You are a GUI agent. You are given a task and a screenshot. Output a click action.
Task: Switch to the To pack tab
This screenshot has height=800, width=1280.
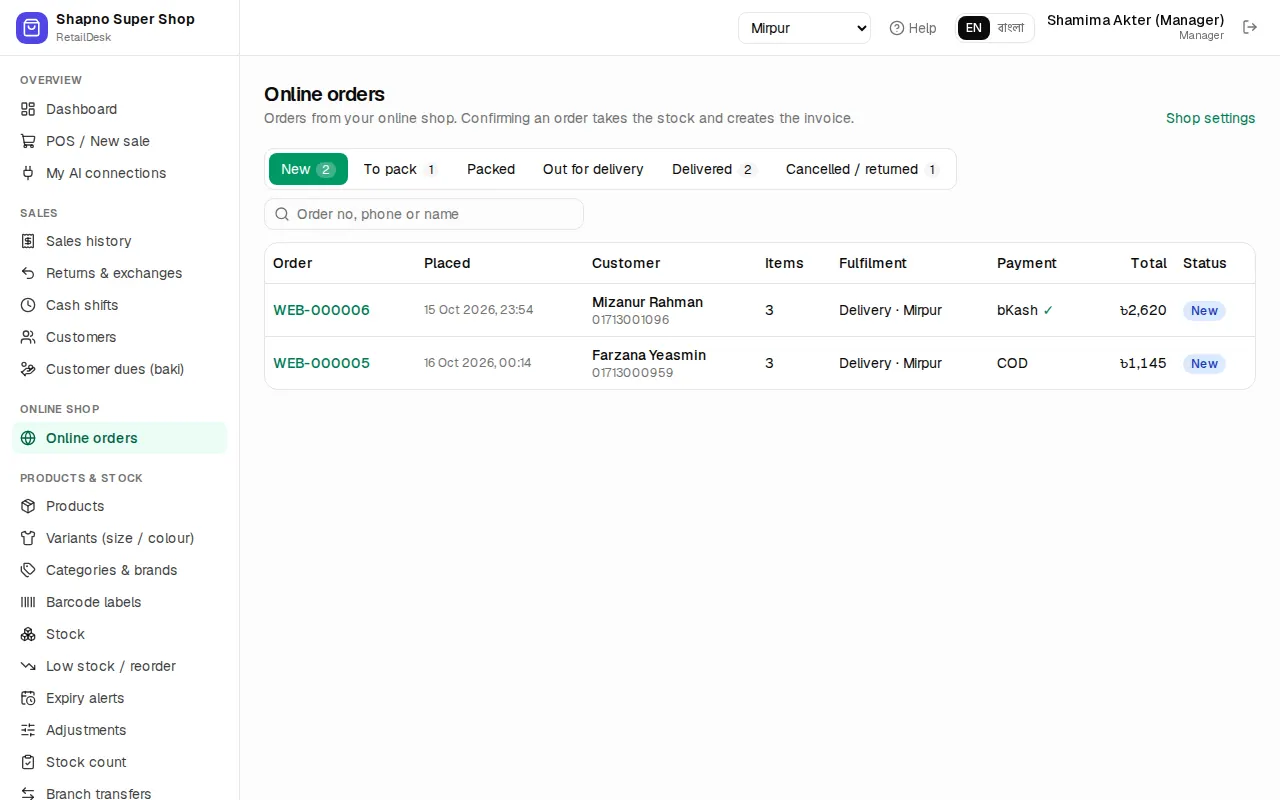click(x=400, y=169)
